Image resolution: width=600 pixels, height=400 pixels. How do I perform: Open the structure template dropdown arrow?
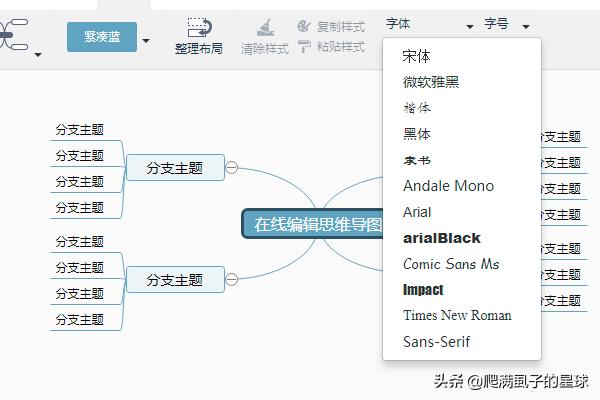coord(38,54)
